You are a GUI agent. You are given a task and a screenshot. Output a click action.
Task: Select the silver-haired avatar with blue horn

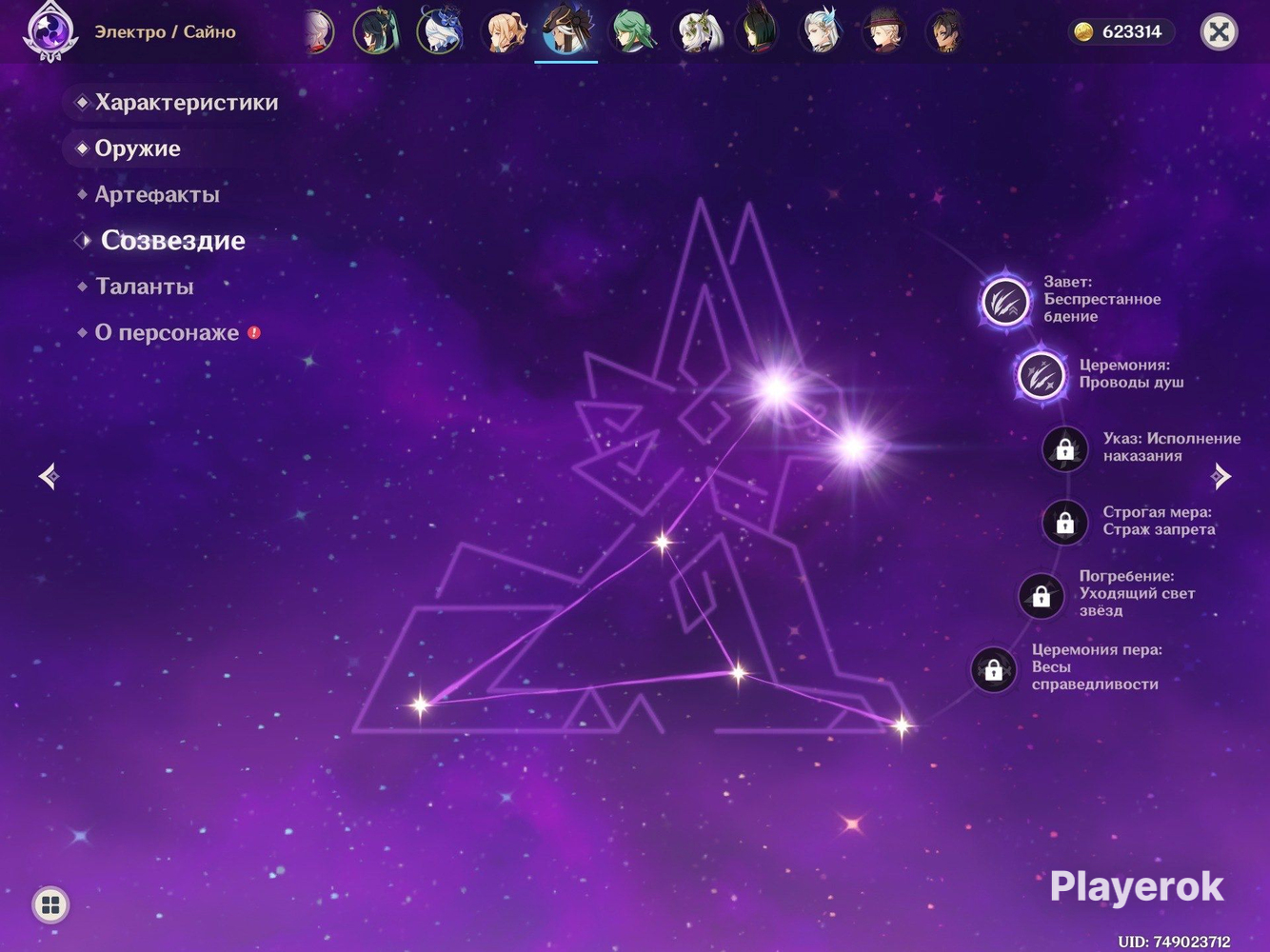(x=821, y=31)
